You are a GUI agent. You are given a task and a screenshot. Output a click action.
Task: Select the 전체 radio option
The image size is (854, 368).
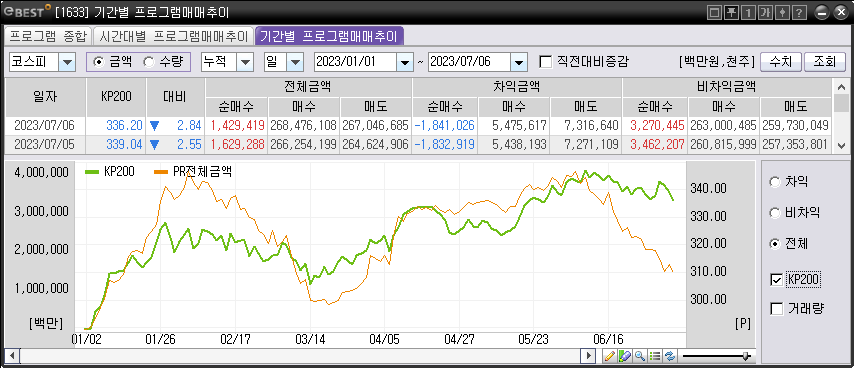[774, 244]
